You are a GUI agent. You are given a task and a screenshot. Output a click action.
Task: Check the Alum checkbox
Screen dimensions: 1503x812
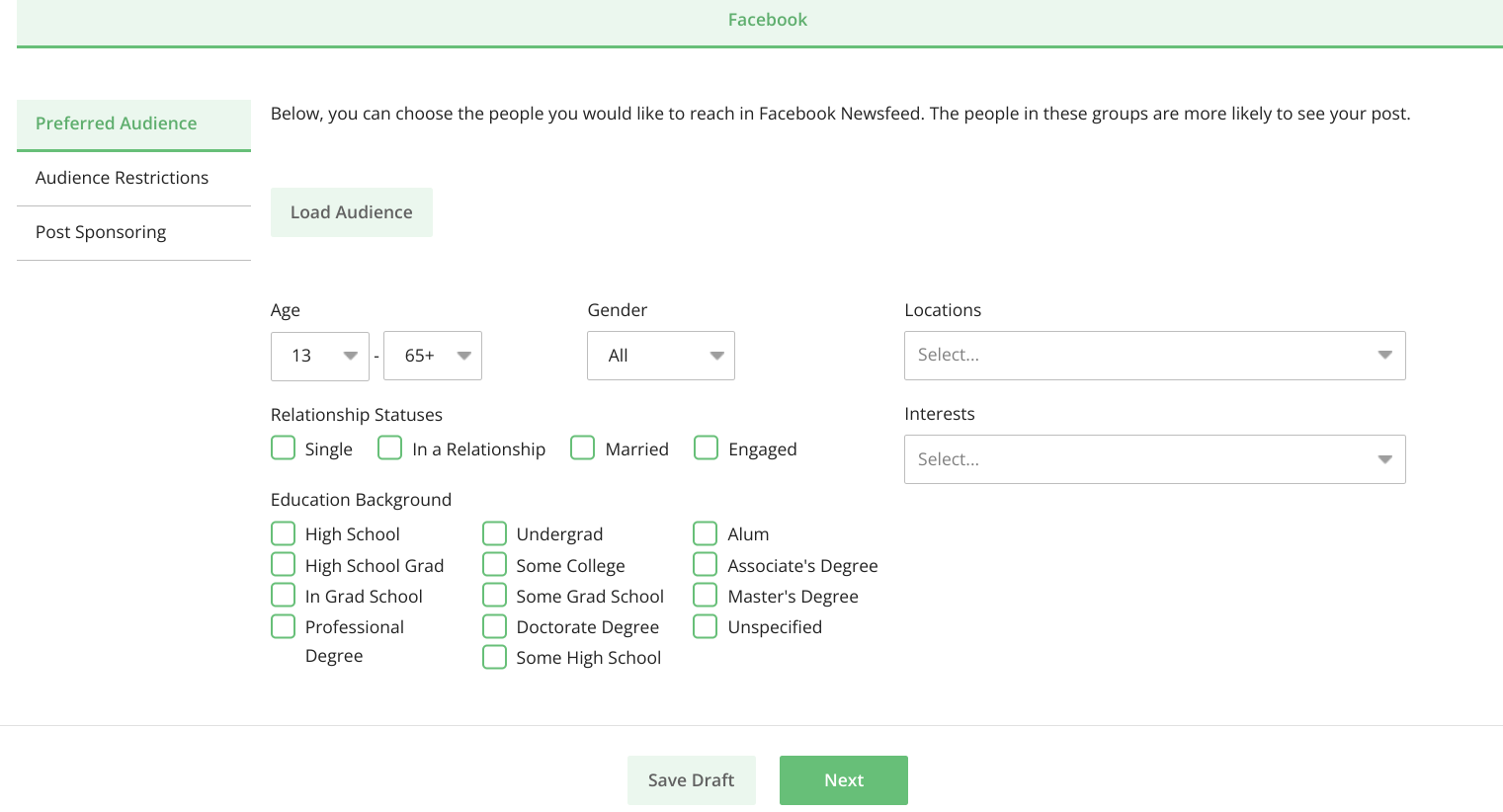(x=706, y=534)
